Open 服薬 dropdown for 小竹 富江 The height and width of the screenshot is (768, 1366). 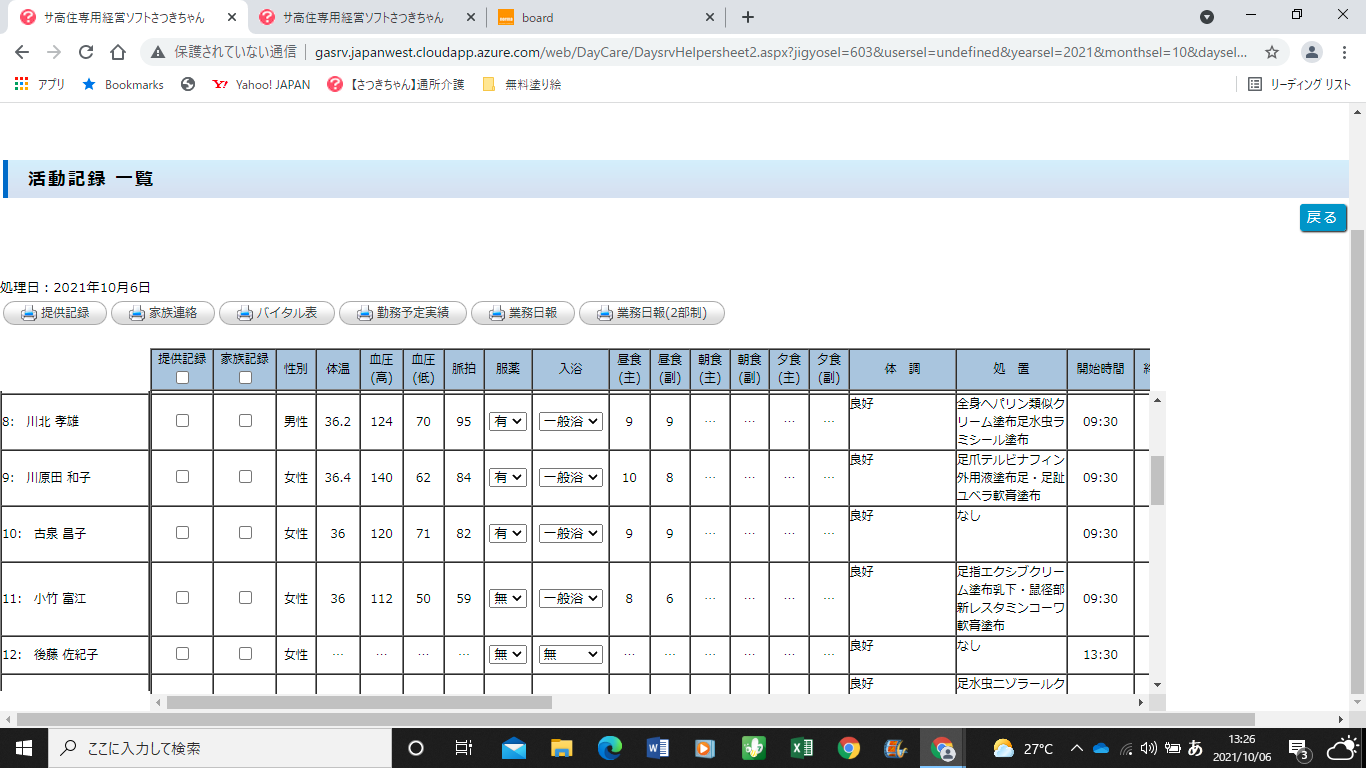(508, 598)
